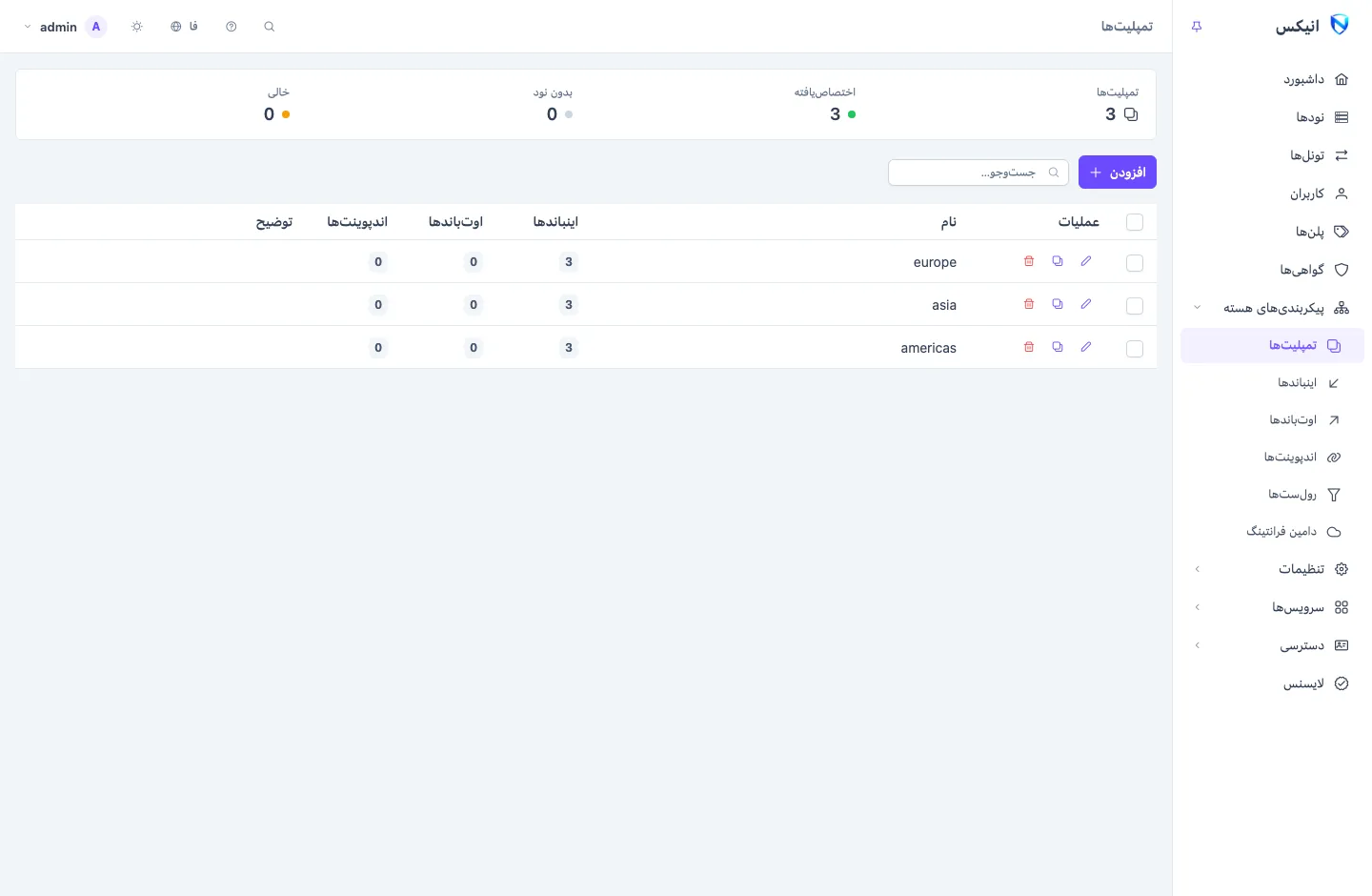Open اینباندها under core configs
1372x896 pixels.
[1272, 383]
